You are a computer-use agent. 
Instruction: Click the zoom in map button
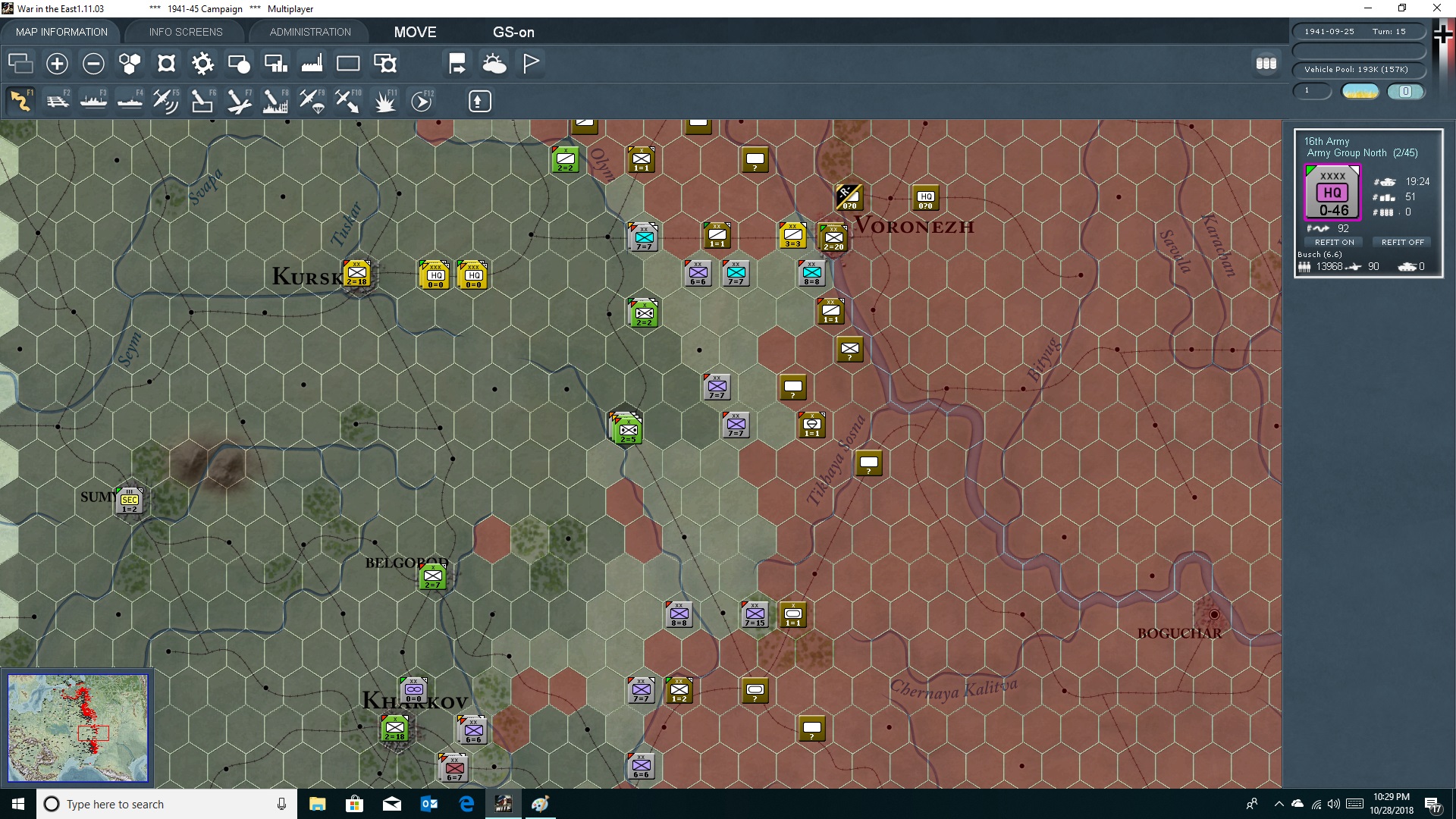pos(57,64)
